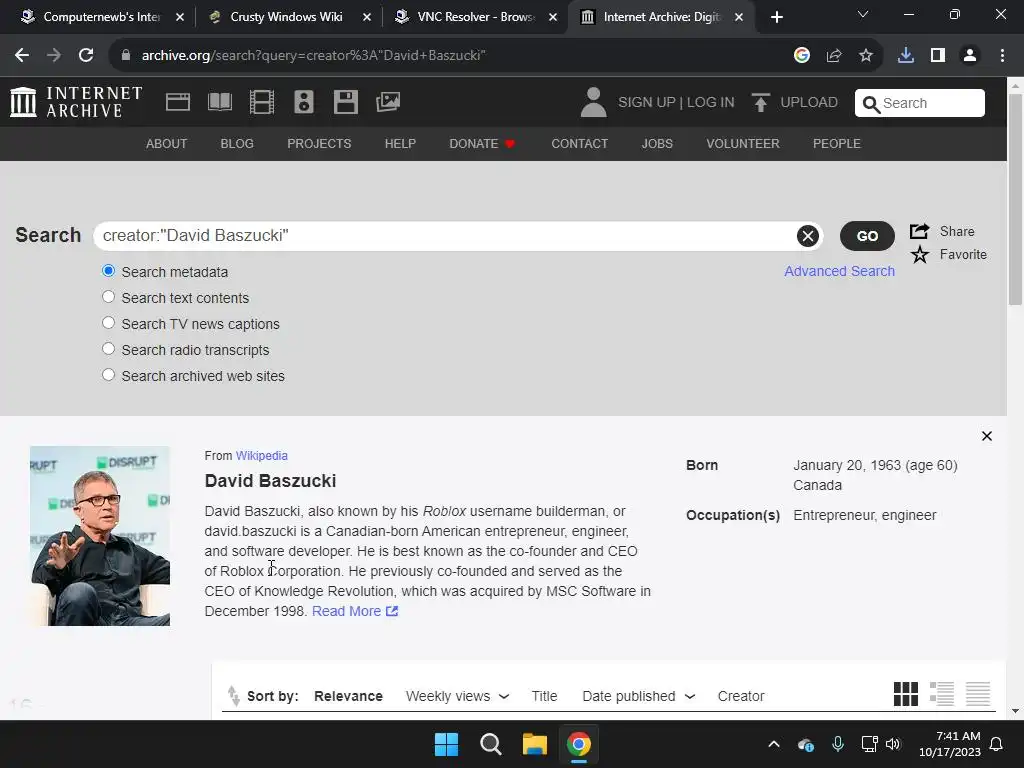Open the PROJECTS menu item
This screenshot has height=768, width=1024.
319,144
